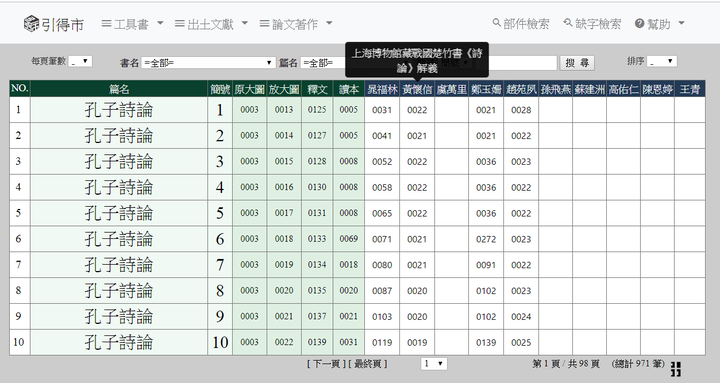Click 釋文 page 0130 in row 4
Image resolution: width=720 pixels, height=383 pixels.
(317, 187)
